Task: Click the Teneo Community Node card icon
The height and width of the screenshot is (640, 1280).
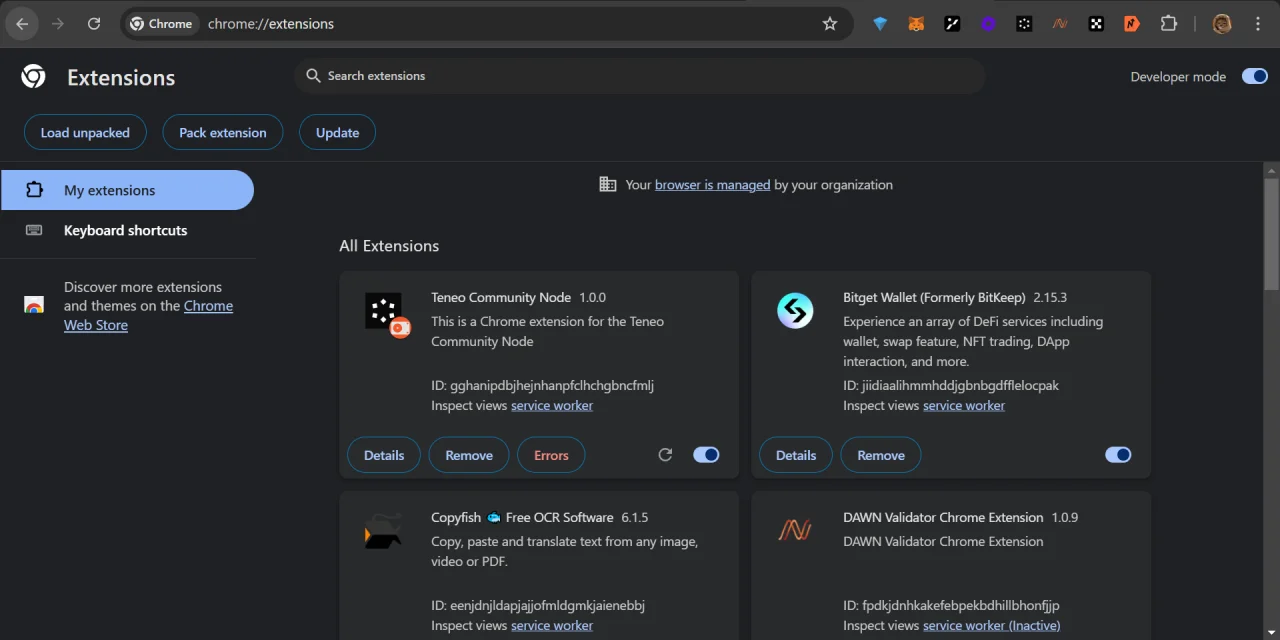Action: pos(386,314)
